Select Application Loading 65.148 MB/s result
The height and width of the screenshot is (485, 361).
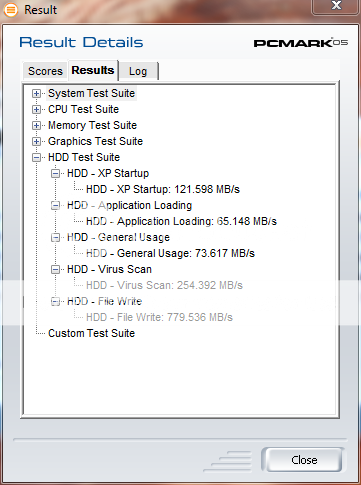pyautogui.click(x=181, y=221)
